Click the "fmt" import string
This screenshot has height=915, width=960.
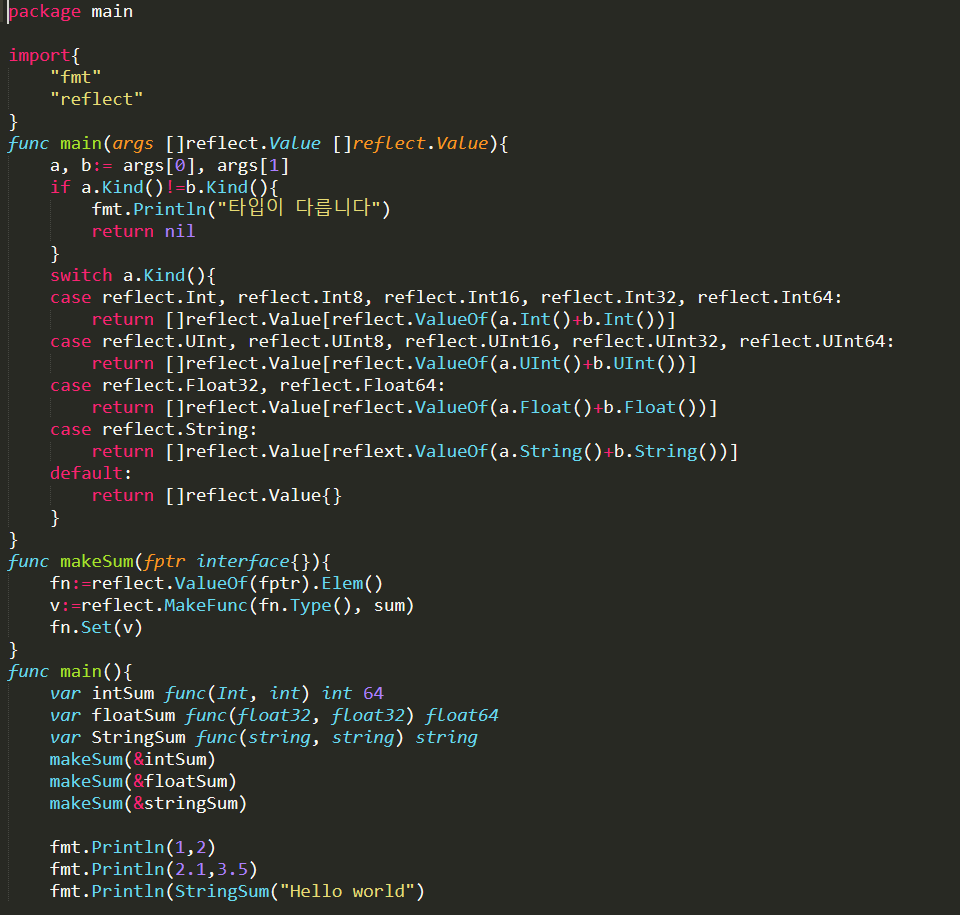(76, 77)
